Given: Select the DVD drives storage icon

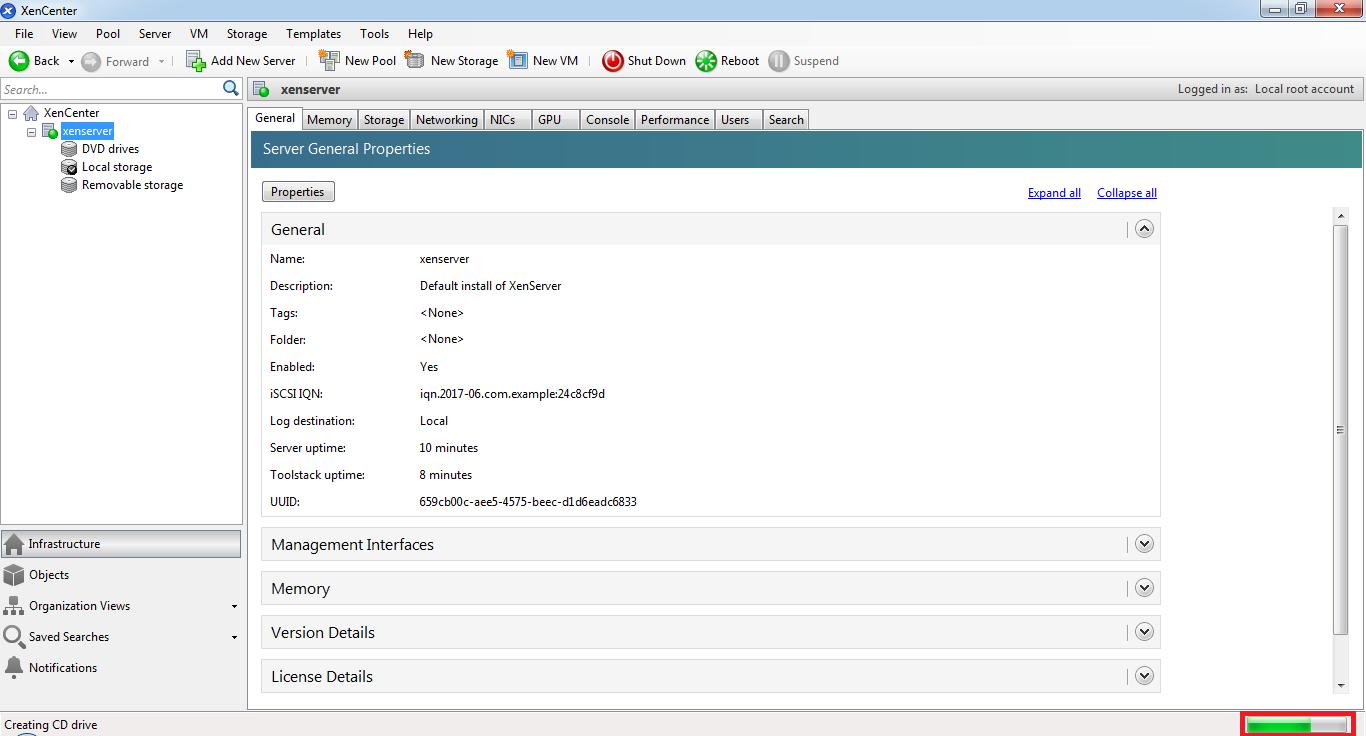Looking at the screenshot, I should pos(69,149).
